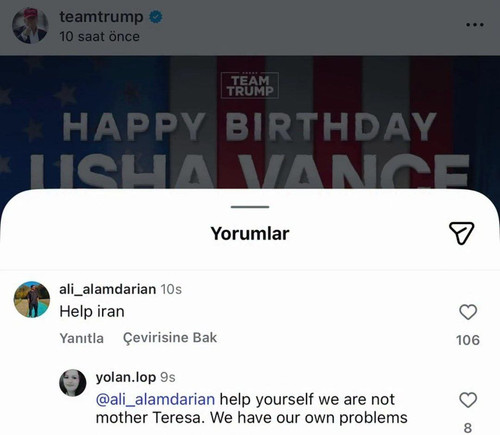
Task: View the 8 likes on reply
Action: [468, 428]
